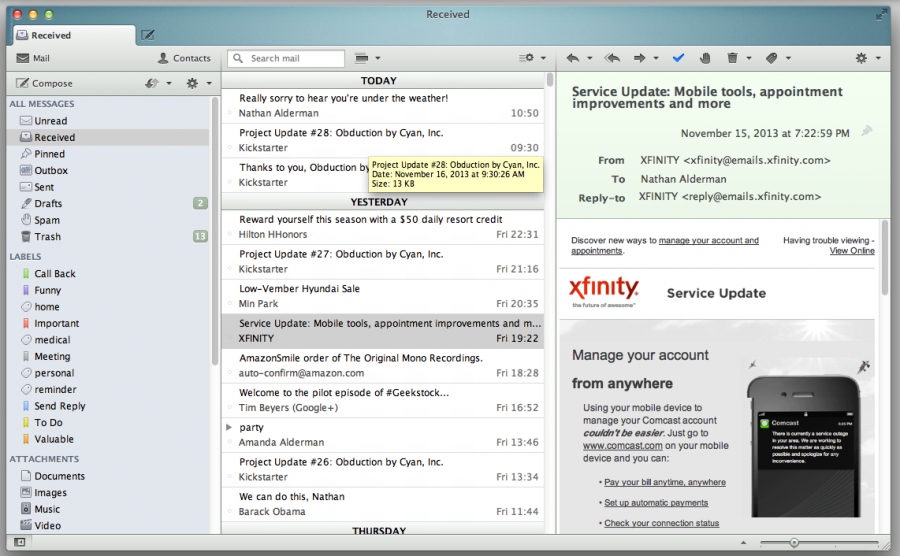Click the get mail arrows icon
Viewport: 900px width, 556px height.
pyautogui.click(x=152, y=83)
